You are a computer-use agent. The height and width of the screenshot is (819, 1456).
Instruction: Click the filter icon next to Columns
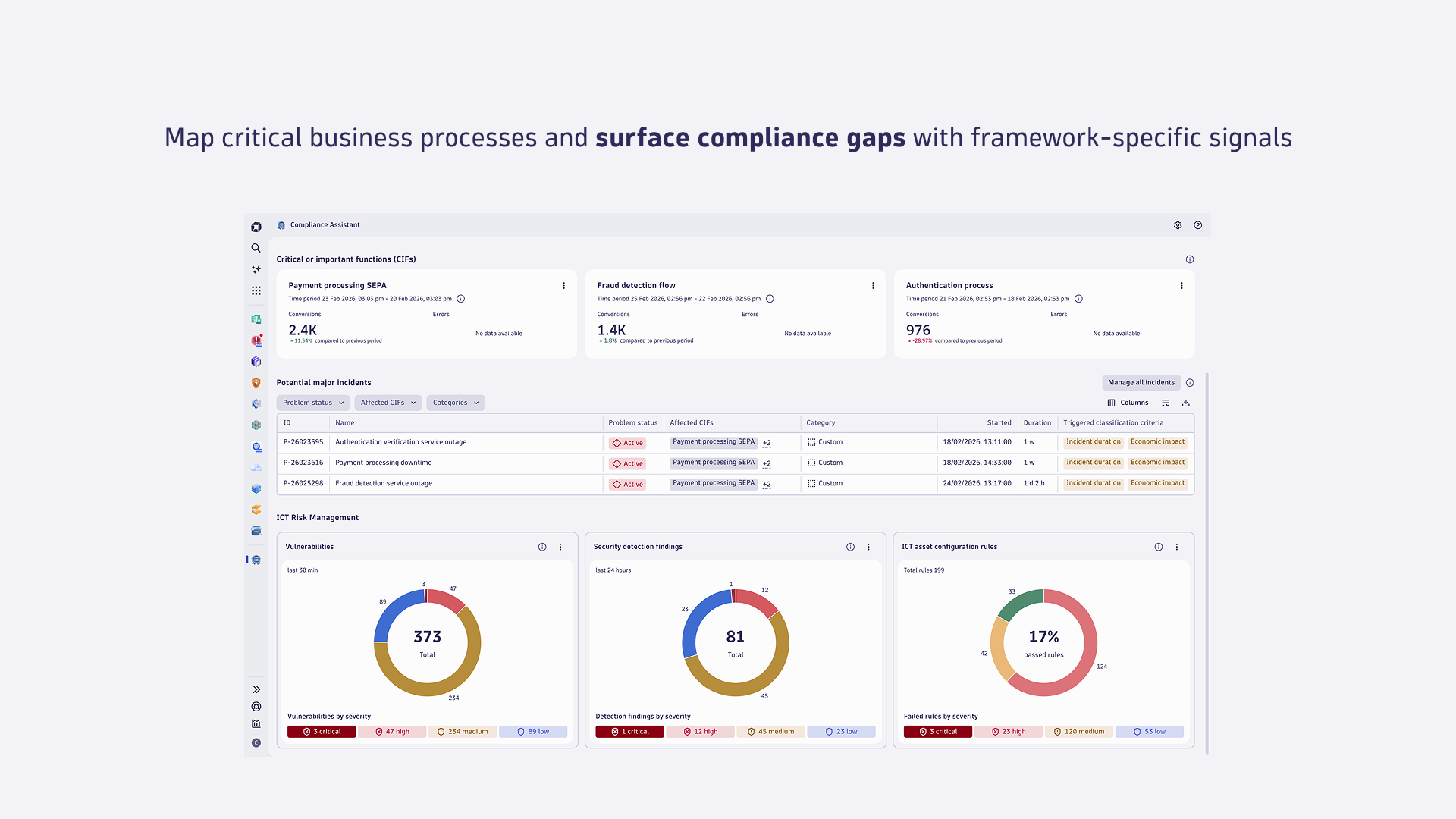(1166, 403)
